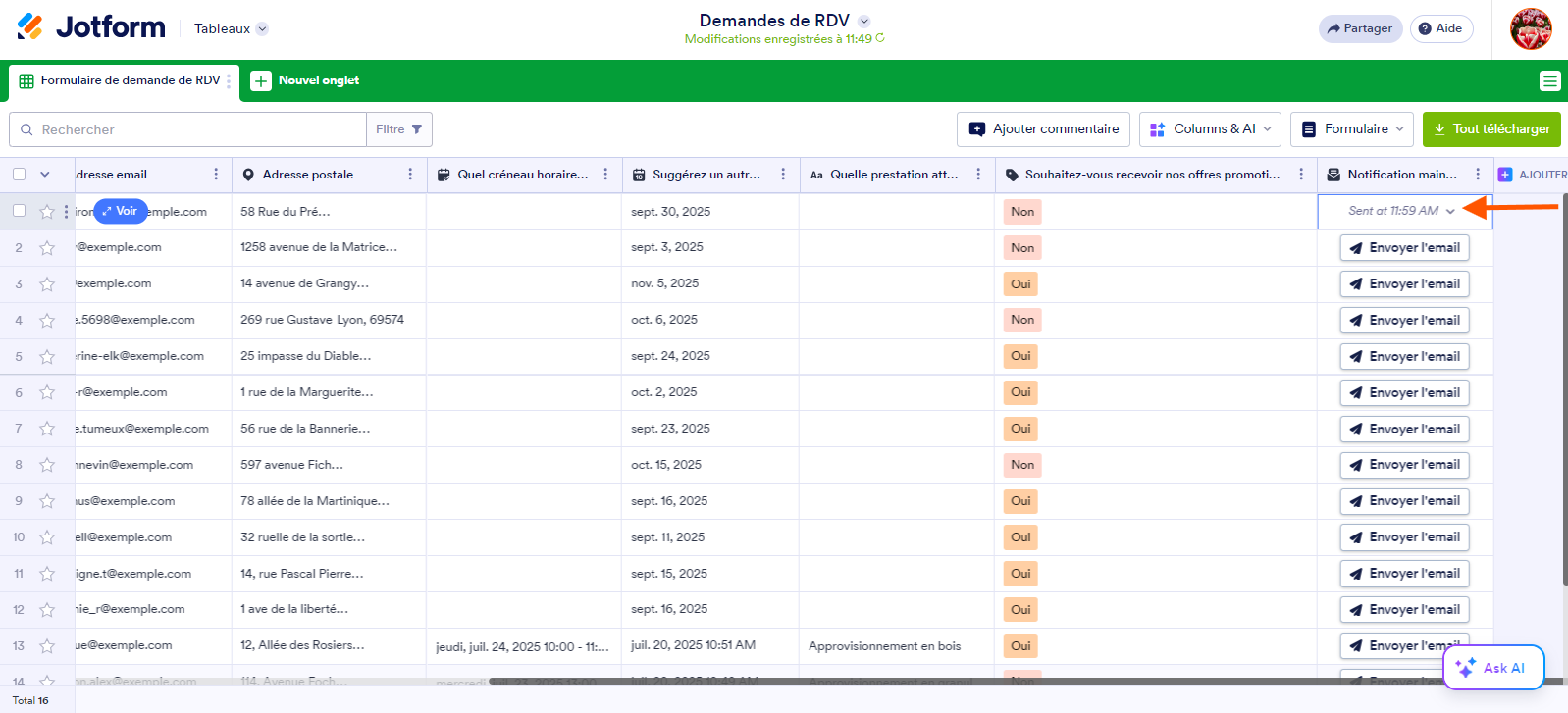1568x713 pixels.
Task: Open Quel créneau horaire column options menu
Action: pyautogui.click(x=605, y=175)
